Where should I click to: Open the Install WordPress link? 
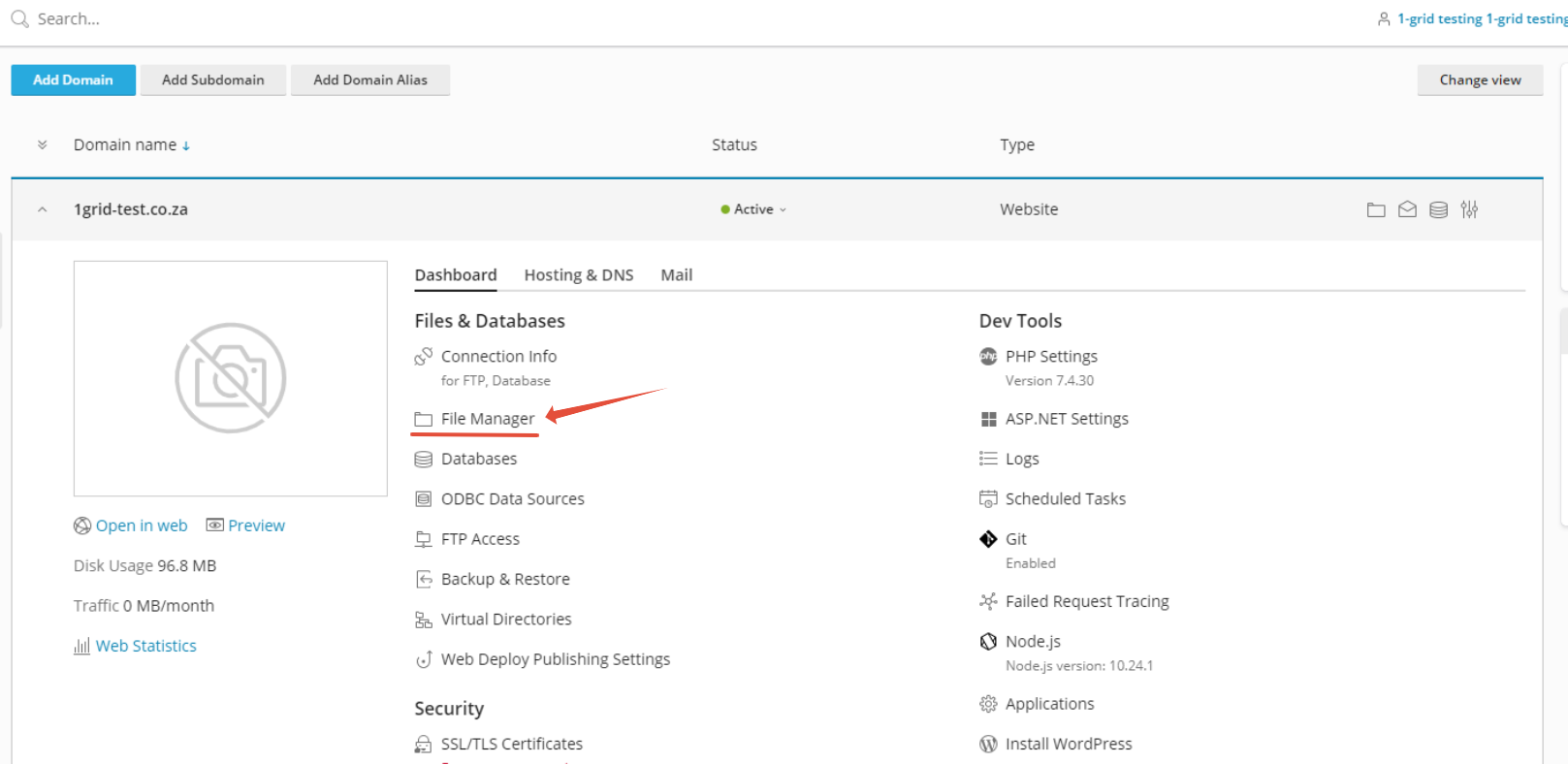(1069, 744)
